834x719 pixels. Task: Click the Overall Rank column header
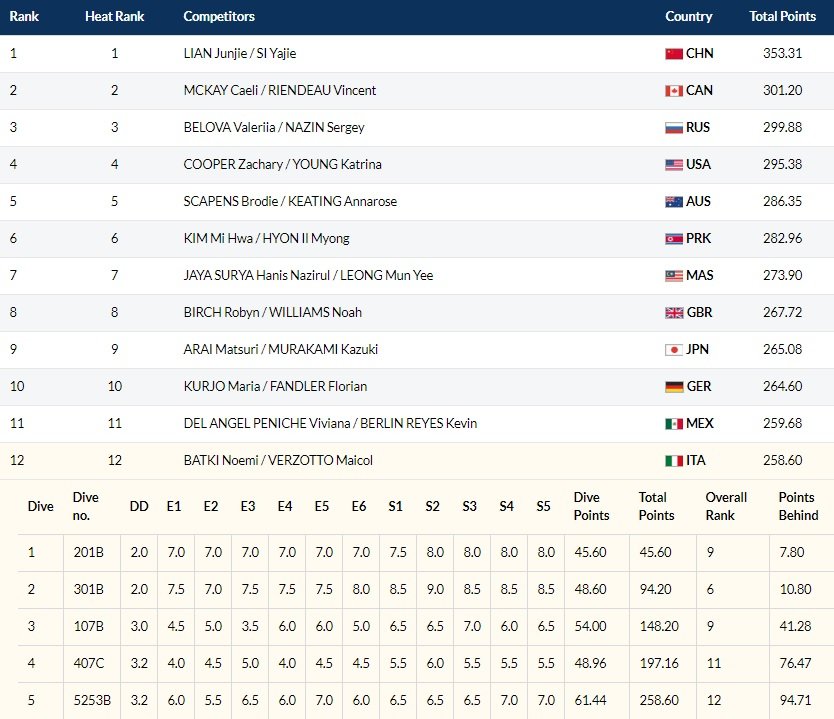[x=726, y=506]
